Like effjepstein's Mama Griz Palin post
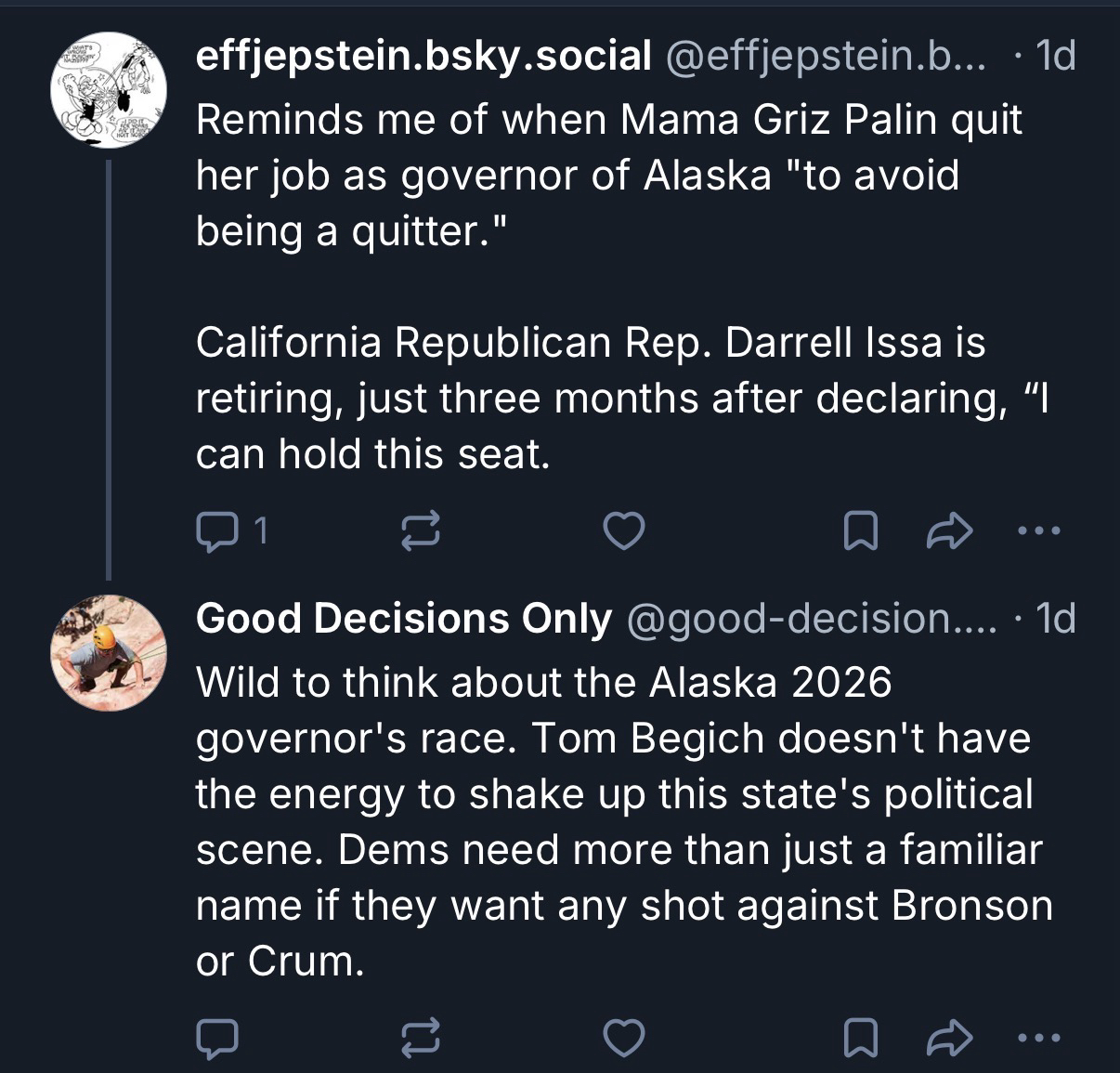 (x=624, y=531)
